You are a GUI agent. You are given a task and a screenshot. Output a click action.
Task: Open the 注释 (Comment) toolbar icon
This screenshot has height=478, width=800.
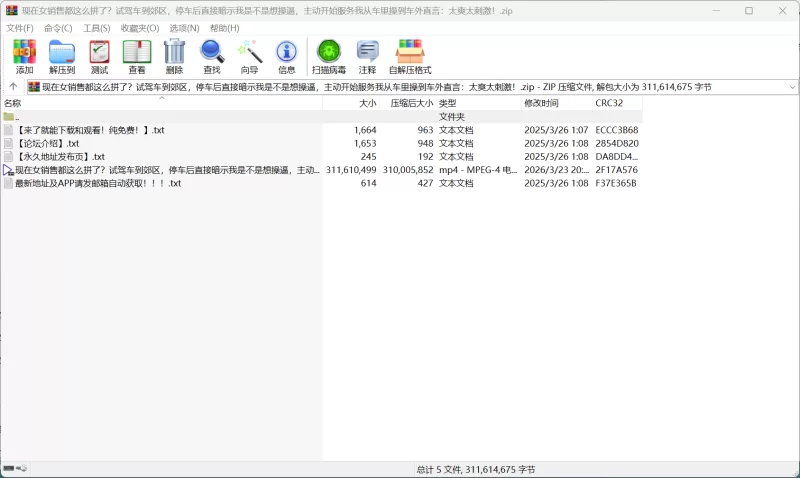click(368, 56)
